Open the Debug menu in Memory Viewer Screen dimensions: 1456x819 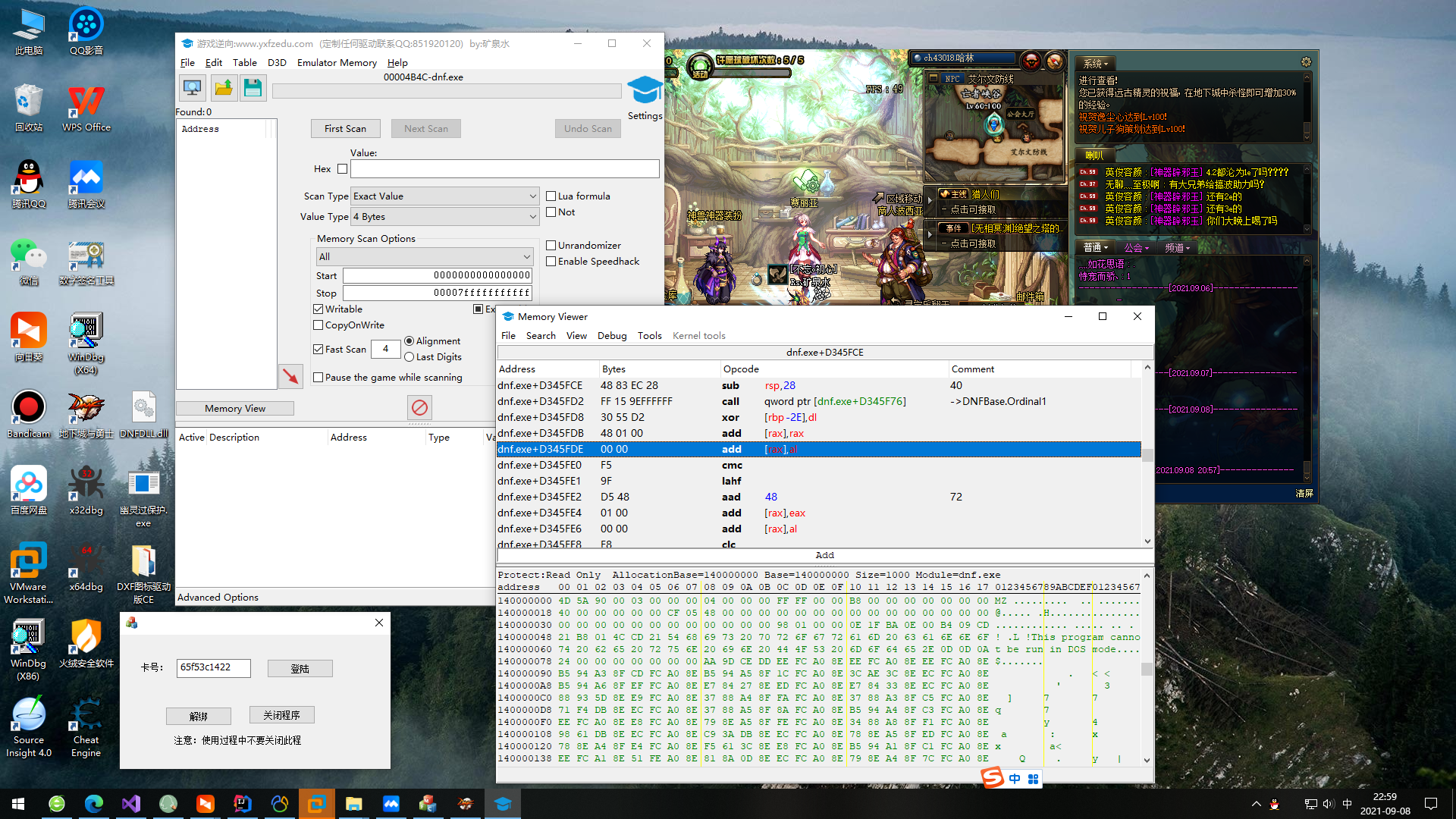coord(611,336)
